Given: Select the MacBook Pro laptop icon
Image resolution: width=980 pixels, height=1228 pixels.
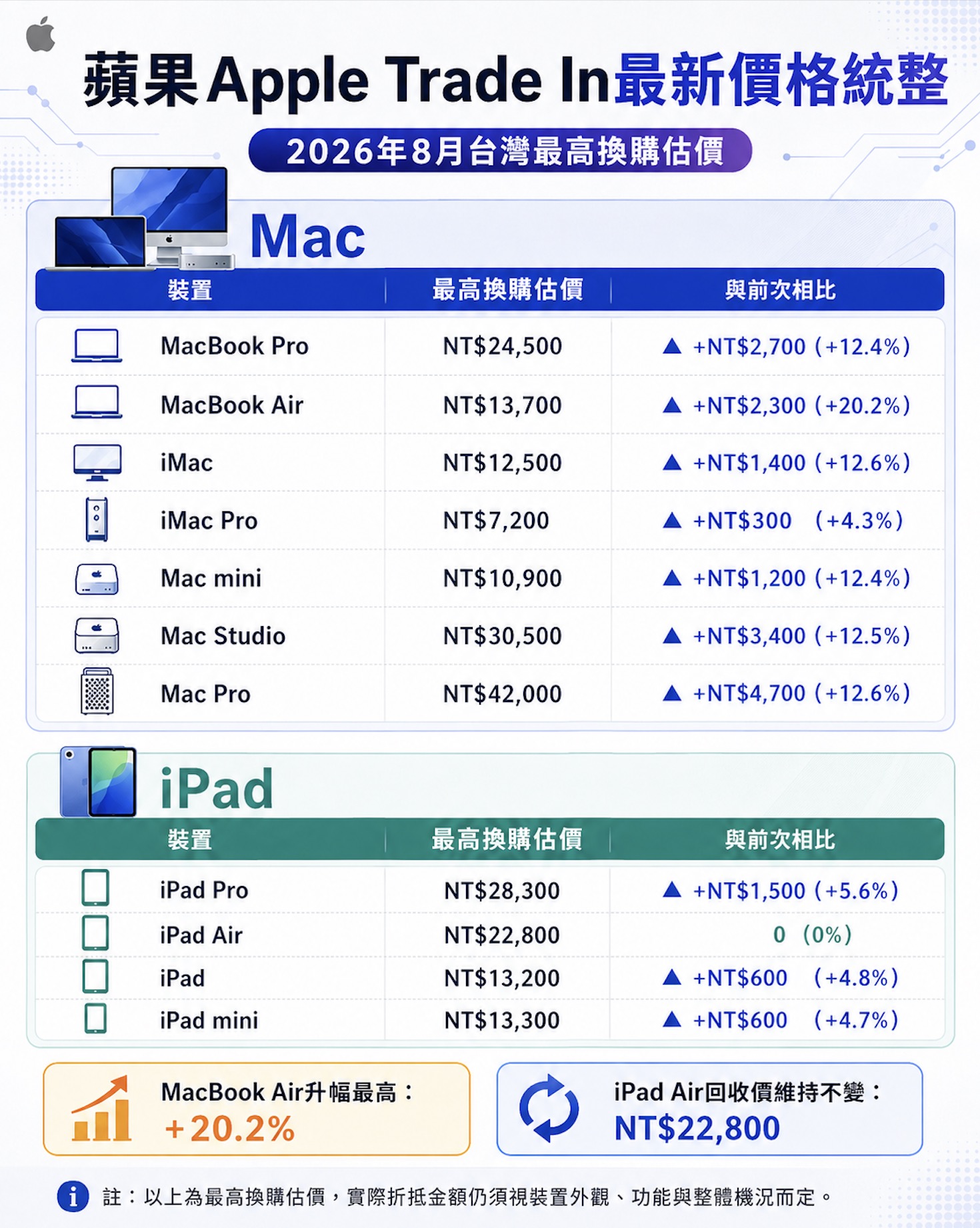Looking at the screenshot, I should tap(97, 345).
